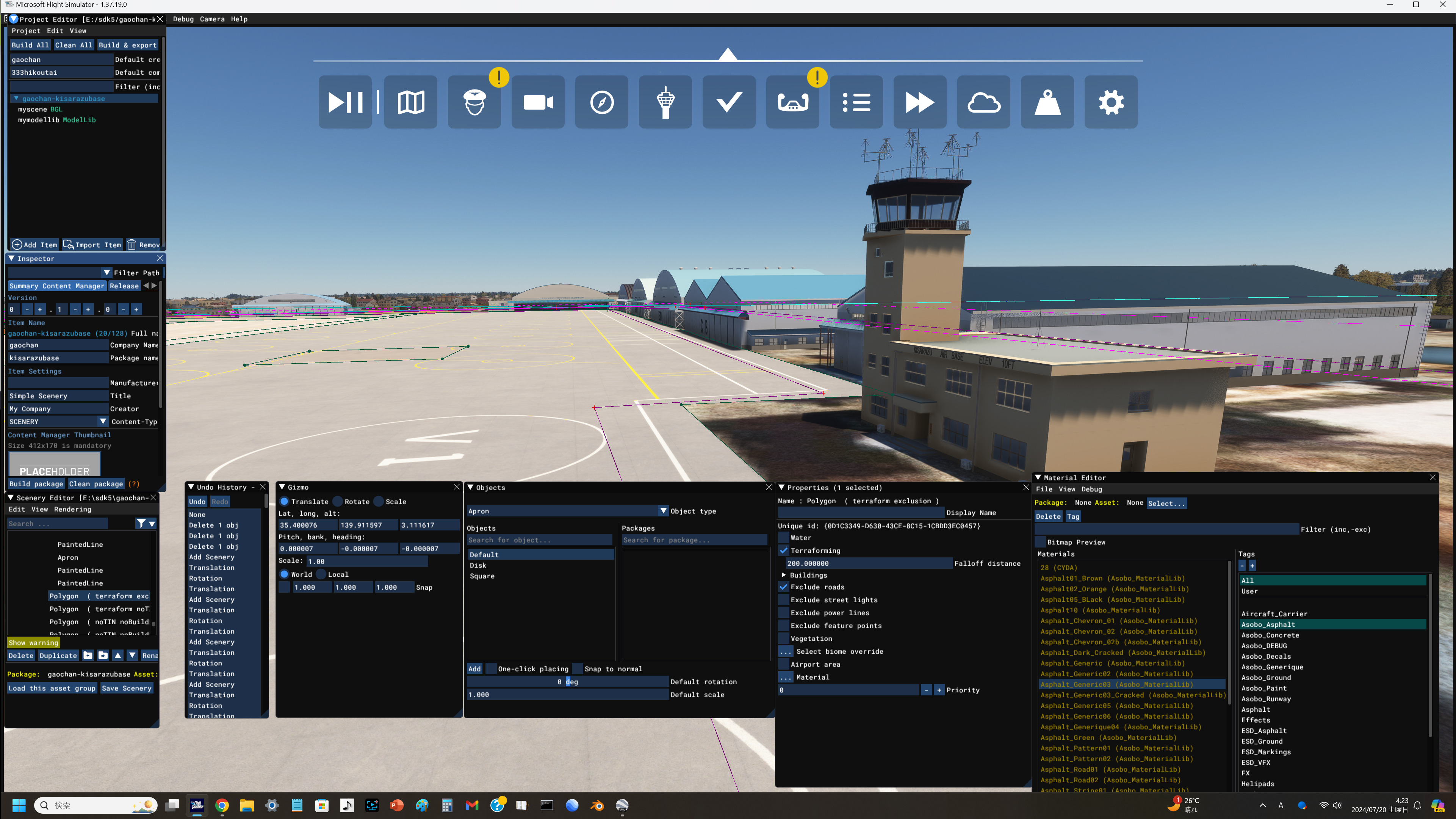Click the Undo button in Undo History
Screen dimensions: 1456x819
pos(197,502)
